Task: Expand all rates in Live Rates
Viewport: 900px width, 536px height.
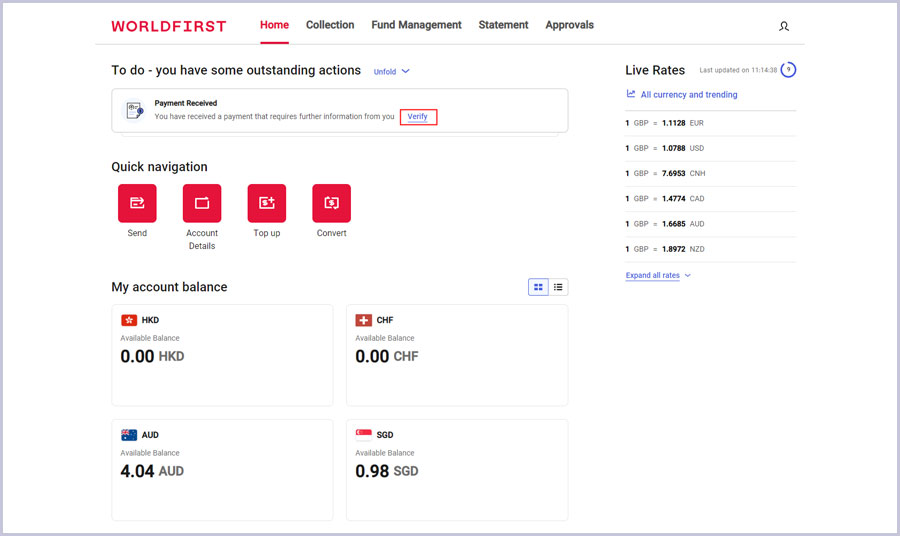Action: click(x=657, y=275)
